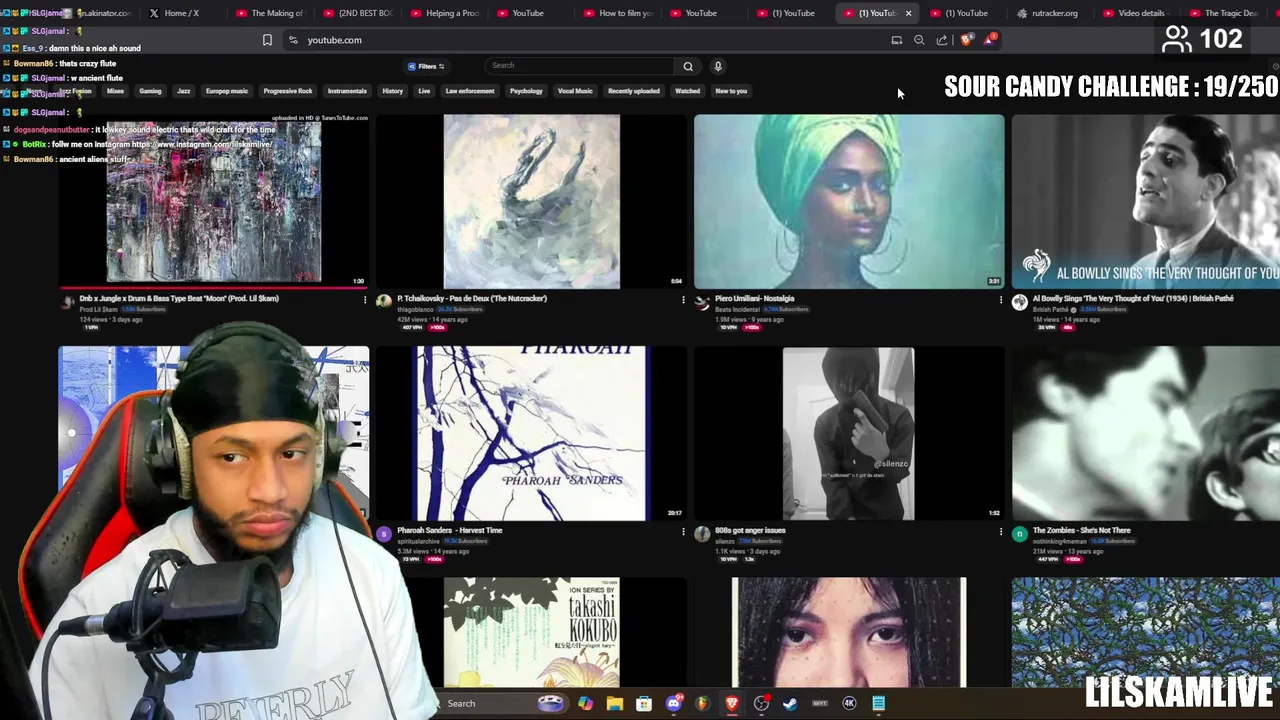Bookmark page with the address bar bookmark icon
The width and height of the screenshot is (1280, 720).
pos(267,40)
